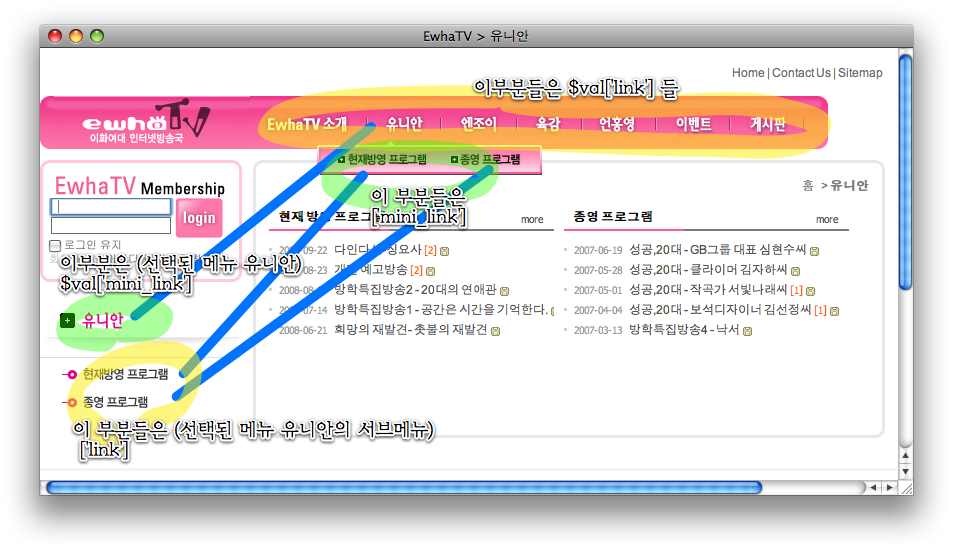The height and width of the screenshot is (550, 953).
Task: Open 방학특집방송1 - 공간은 시간을 기억한다 post
Action: coord(441,310)
